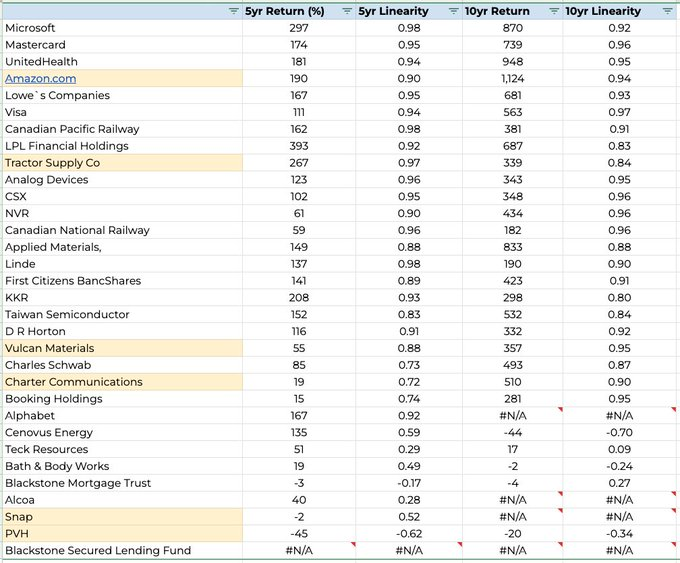The image size is (680, 563).
Task: Open filter menu for 5yr Return (%) column
Action: click(x=347, y=11)
